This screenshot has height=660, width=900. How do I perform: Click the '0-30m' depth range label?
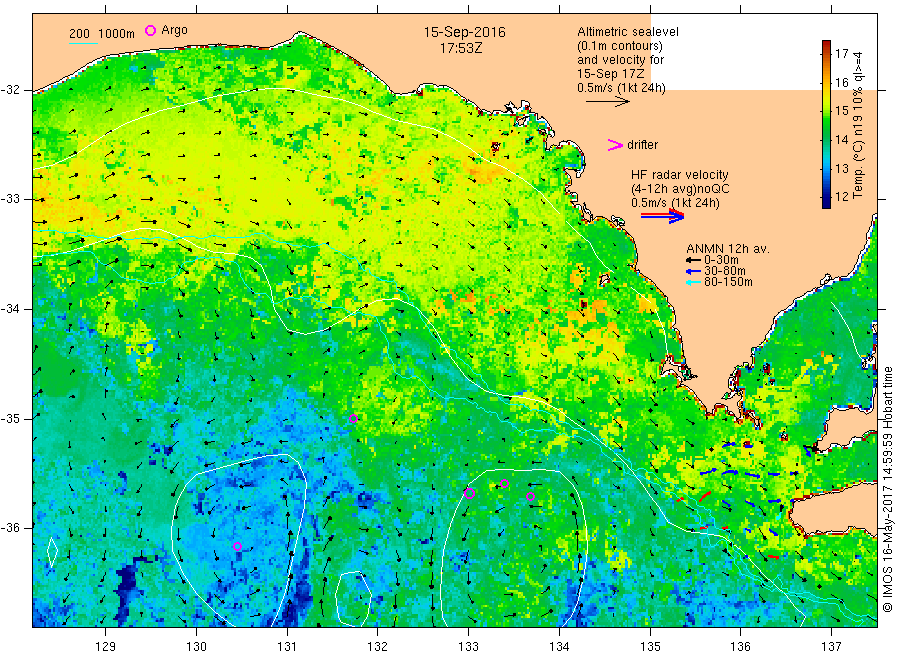[721, 260]
